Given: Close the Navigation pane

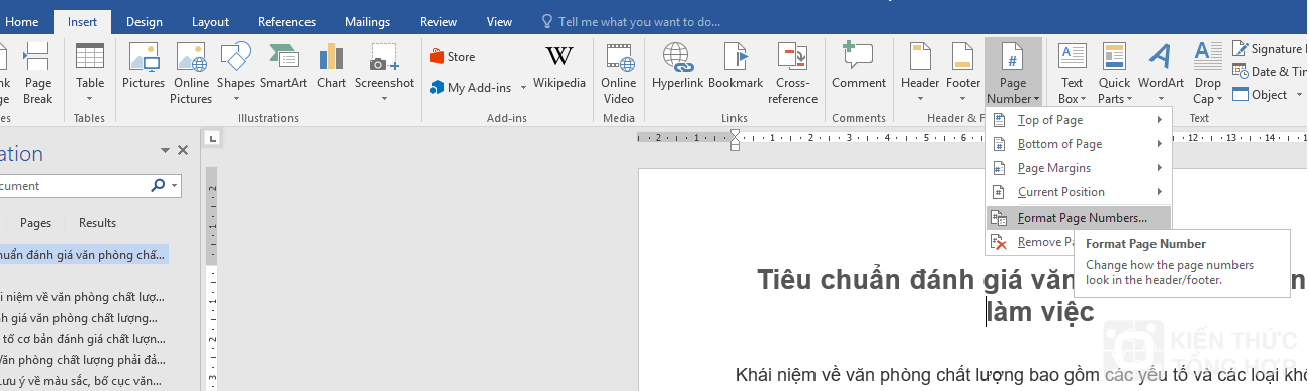Looking at the screenshot, I should click(x=183, y=151).
